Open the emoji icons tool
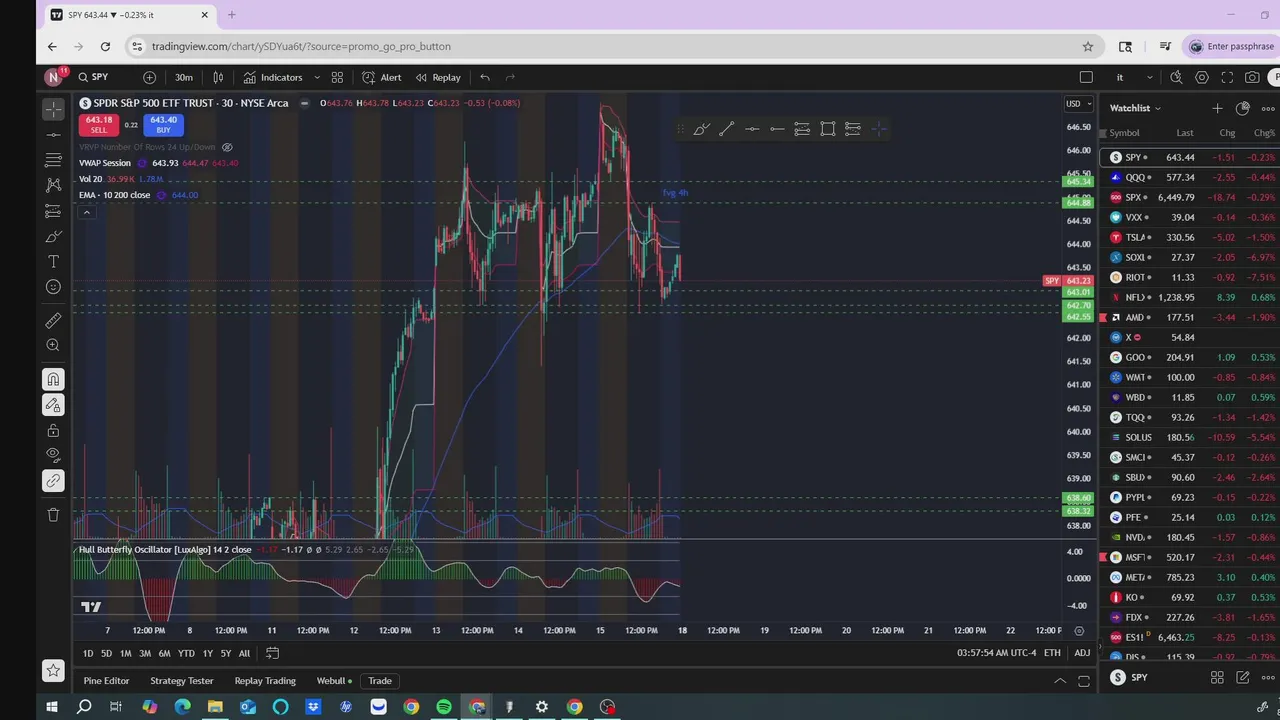Image resolution: width=1280 pixels, height=720 pixels. 53,287
